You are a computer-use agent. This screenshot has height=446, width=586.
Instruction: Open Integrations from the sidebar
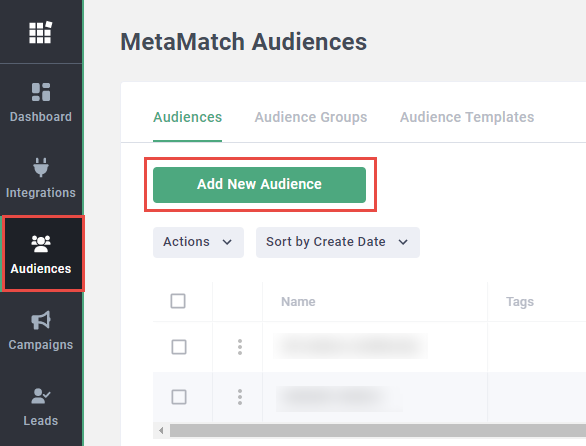pyautogui.click(x=41, y=178)
